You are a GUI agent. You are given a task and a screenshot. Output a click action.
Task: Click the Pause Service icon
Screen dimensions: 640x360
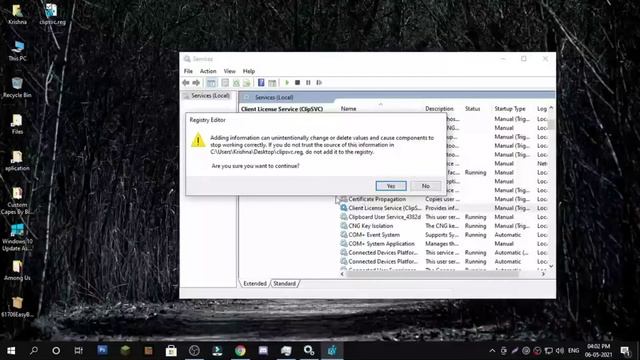click(308, 82)
